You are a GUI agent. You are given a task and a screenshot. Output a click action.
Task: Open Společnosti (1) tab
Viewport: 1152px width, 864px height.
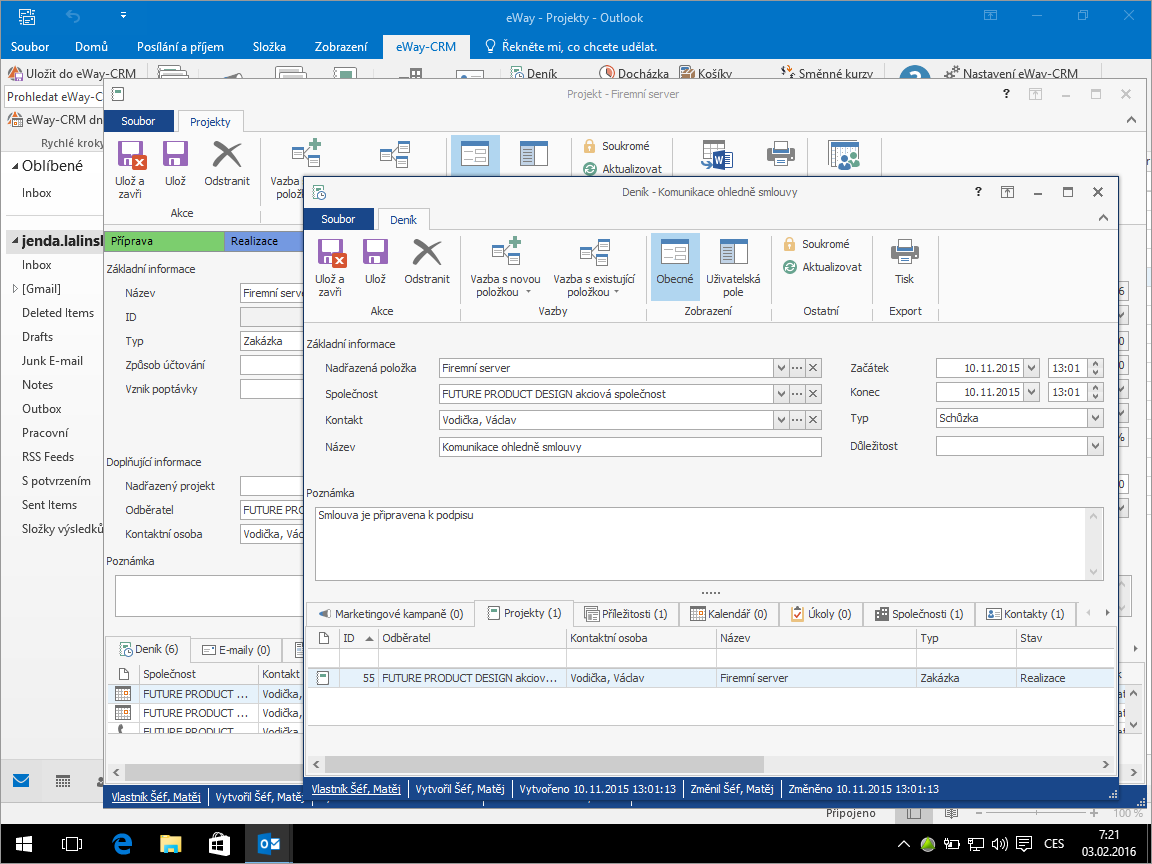(919, 613)
